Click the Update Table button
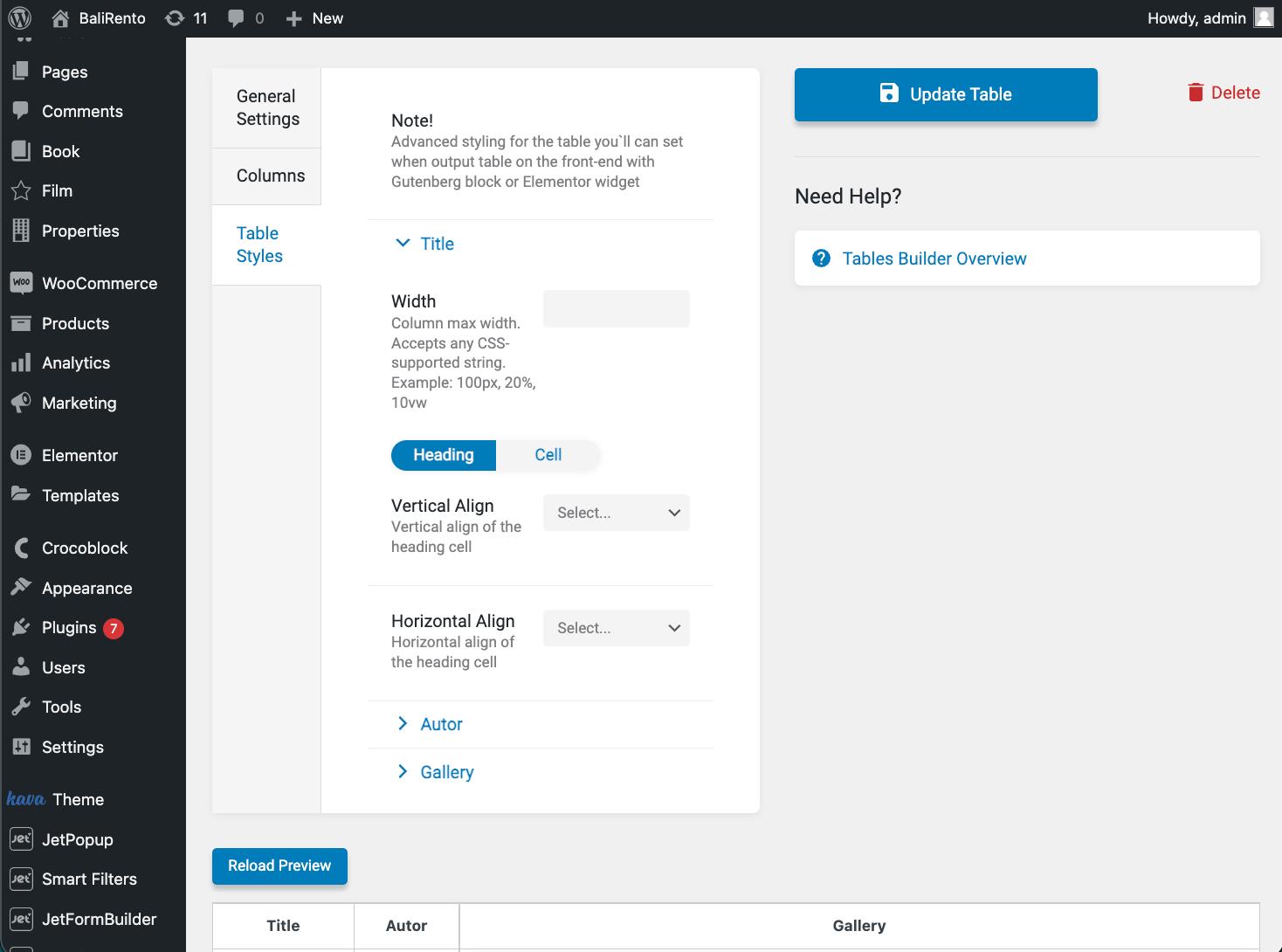 [946, 94]
